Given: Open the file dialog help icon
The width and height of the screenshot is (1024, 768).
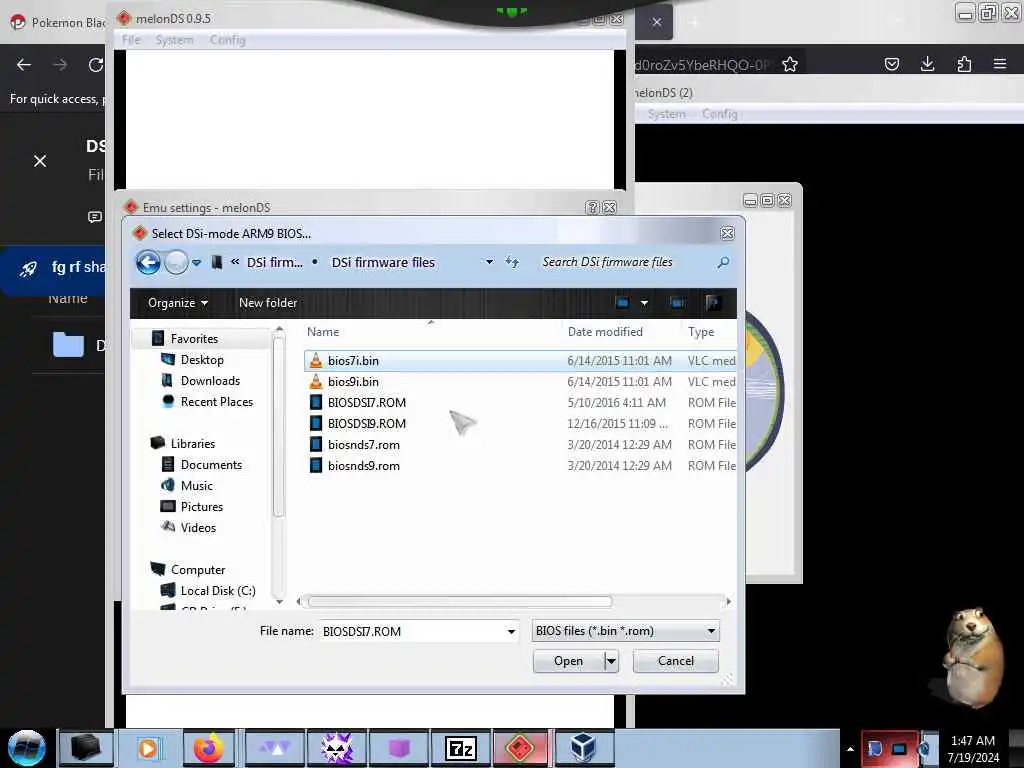Looking at the screenshot, I should point(713,303).
